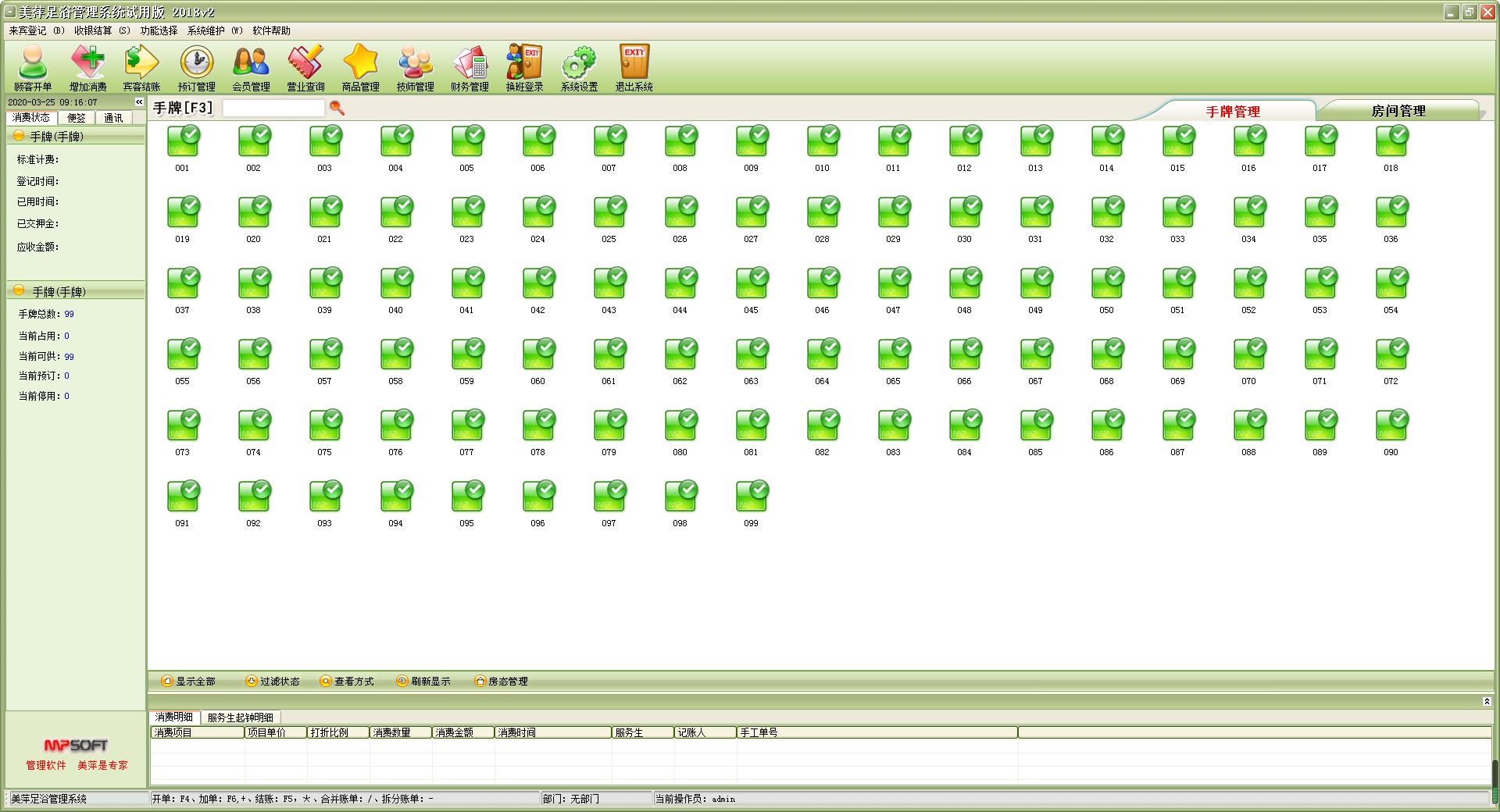Switch to 服务生起钟明细 tab
This screenshot has height=812, width=1500.
click(240, 717)
